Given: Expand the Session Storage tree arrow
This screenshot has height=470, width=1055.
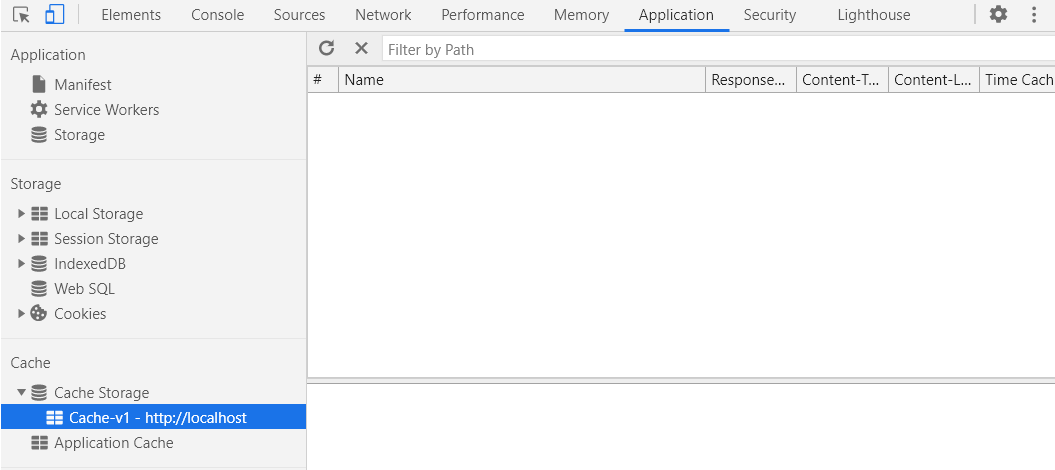Looking at the screenshot, I should 22,239.
